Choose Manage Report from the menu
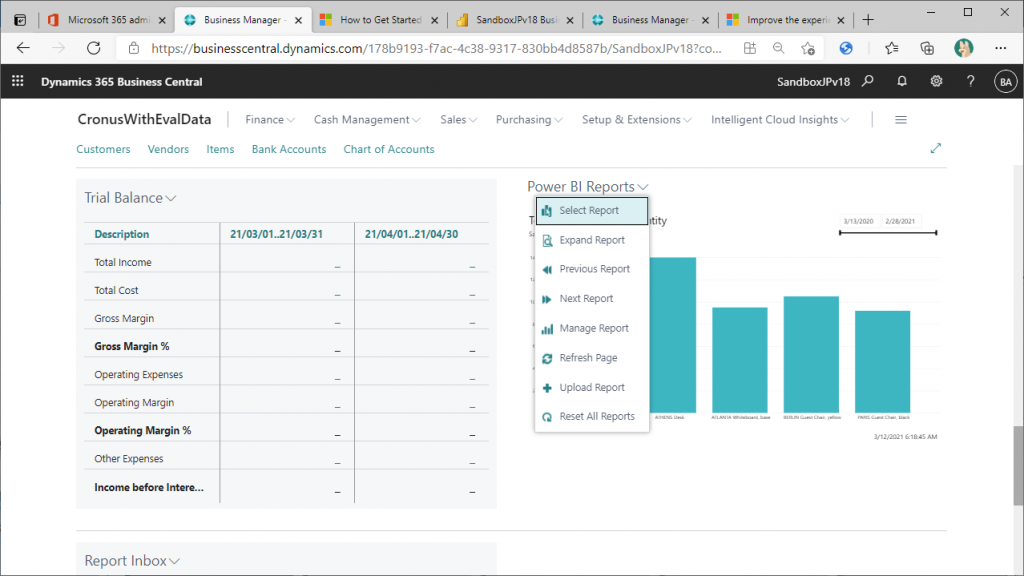This screenshot has width=1024, height=576. click(592, 328)
